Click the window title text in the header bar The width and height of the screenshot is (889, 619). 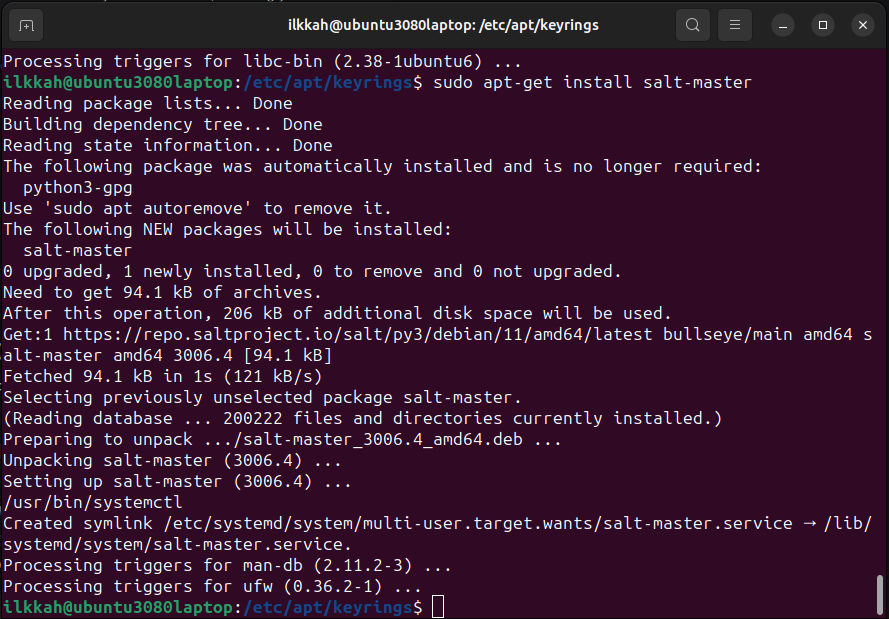(443, 25)
